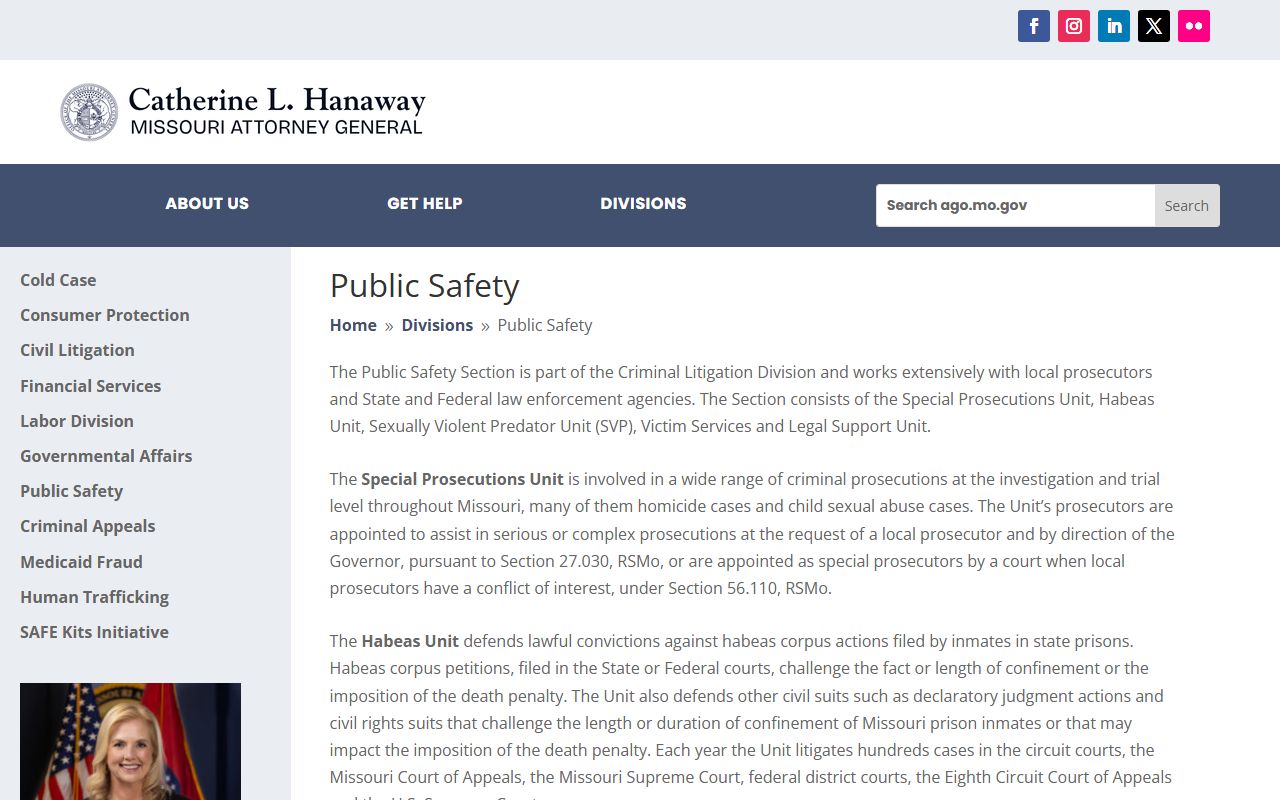
Task: Select Public Safety in sidebar
Action: (x=71, y=491)
